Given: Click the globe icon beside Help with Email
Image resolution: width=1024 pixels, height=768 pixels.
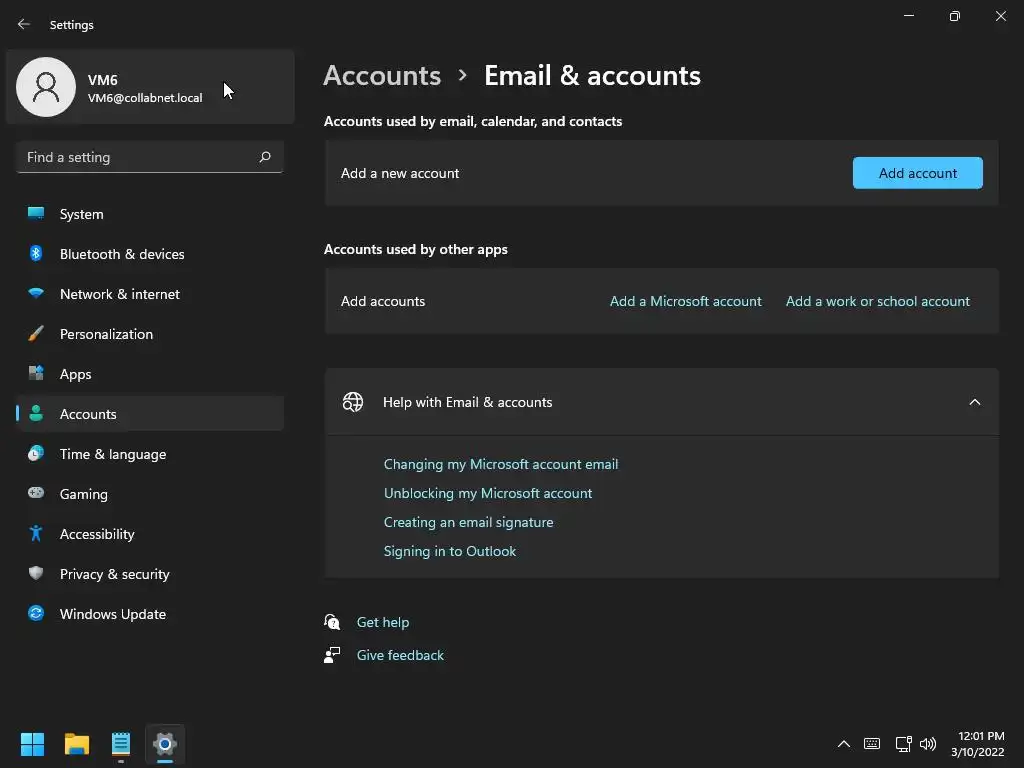Looking at the screenshot, I should click(x=353, y=402).
